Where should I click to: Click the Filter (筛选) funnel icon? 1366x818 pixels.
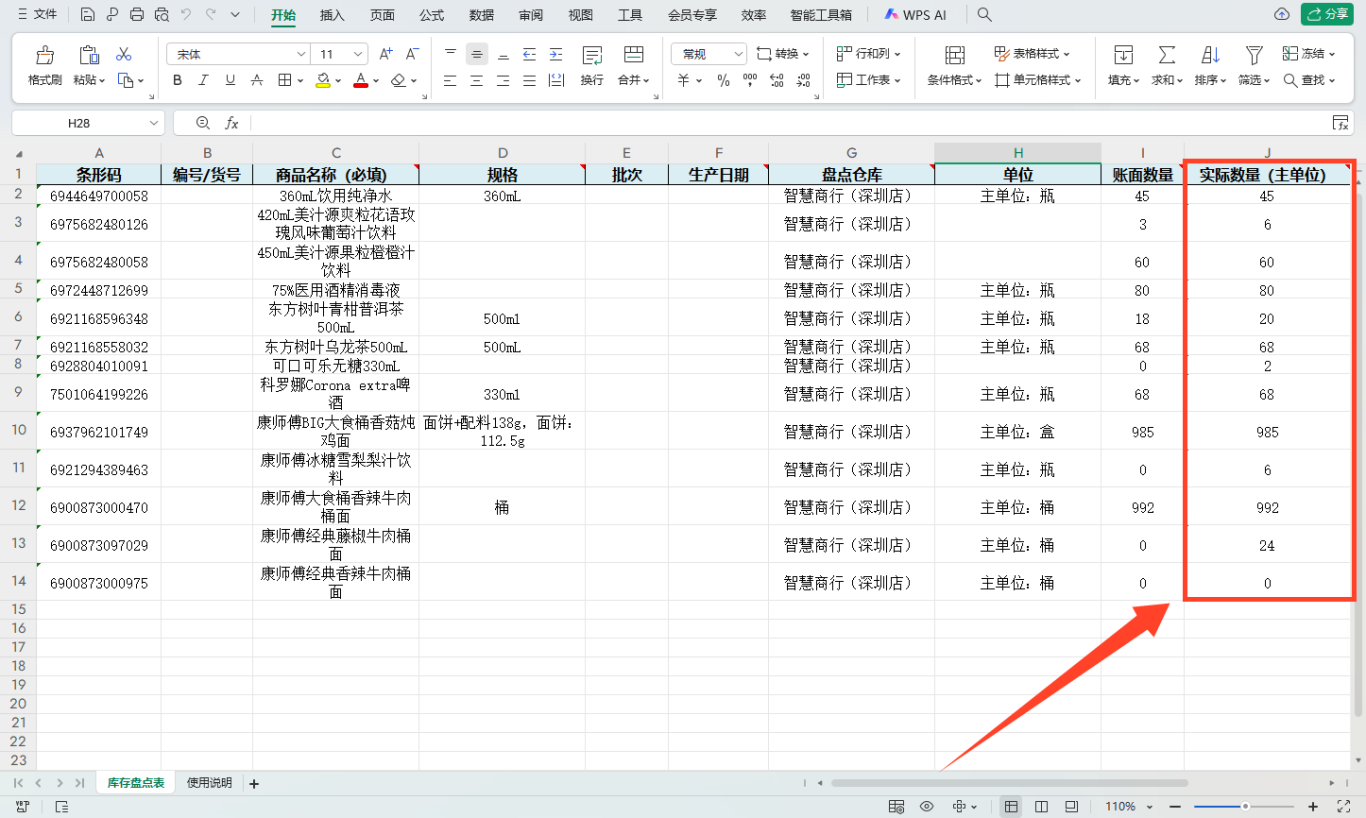(1254, 55)
